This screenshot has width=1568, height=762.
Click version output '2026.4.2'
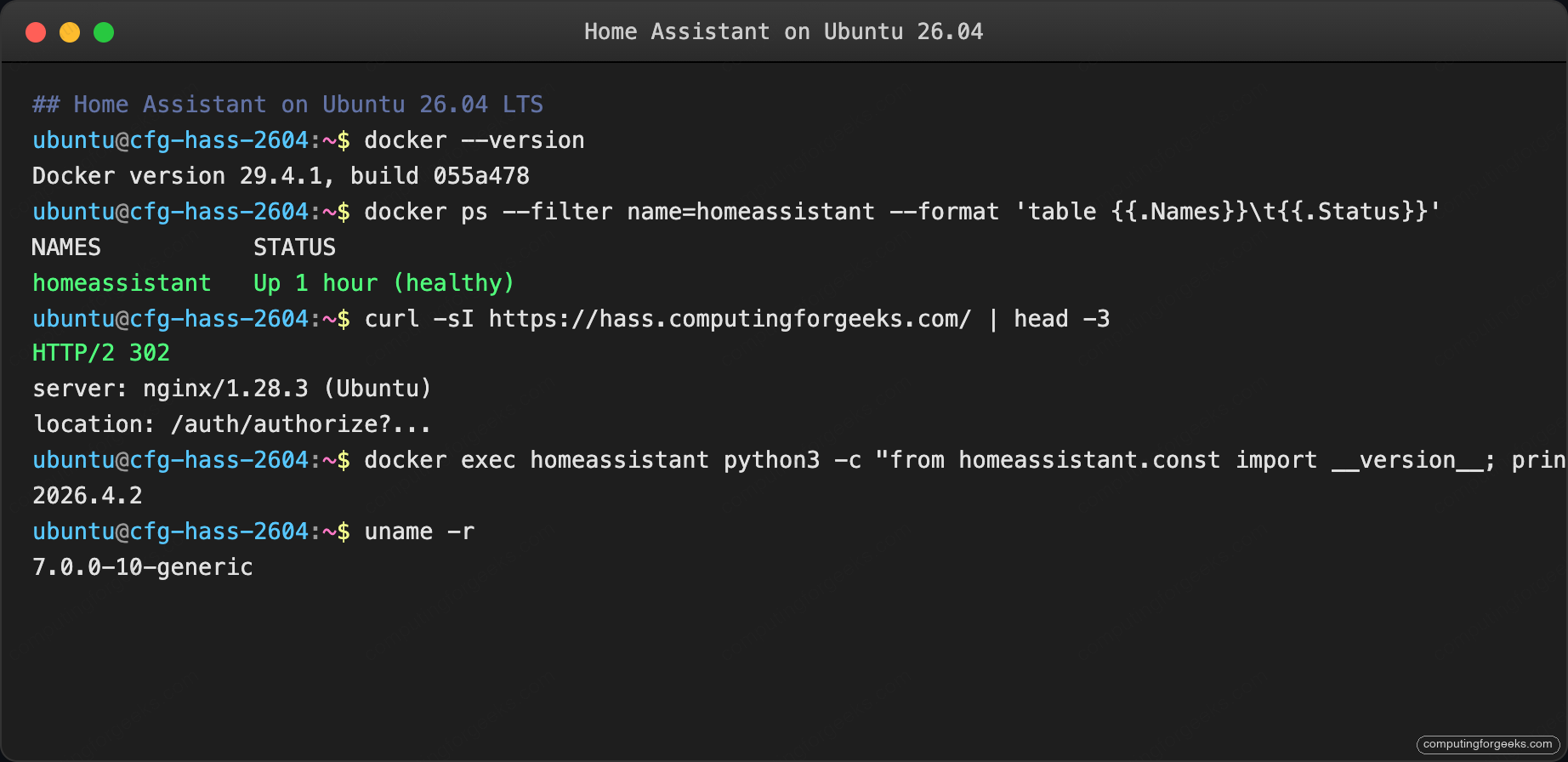[x=88, y=496]
